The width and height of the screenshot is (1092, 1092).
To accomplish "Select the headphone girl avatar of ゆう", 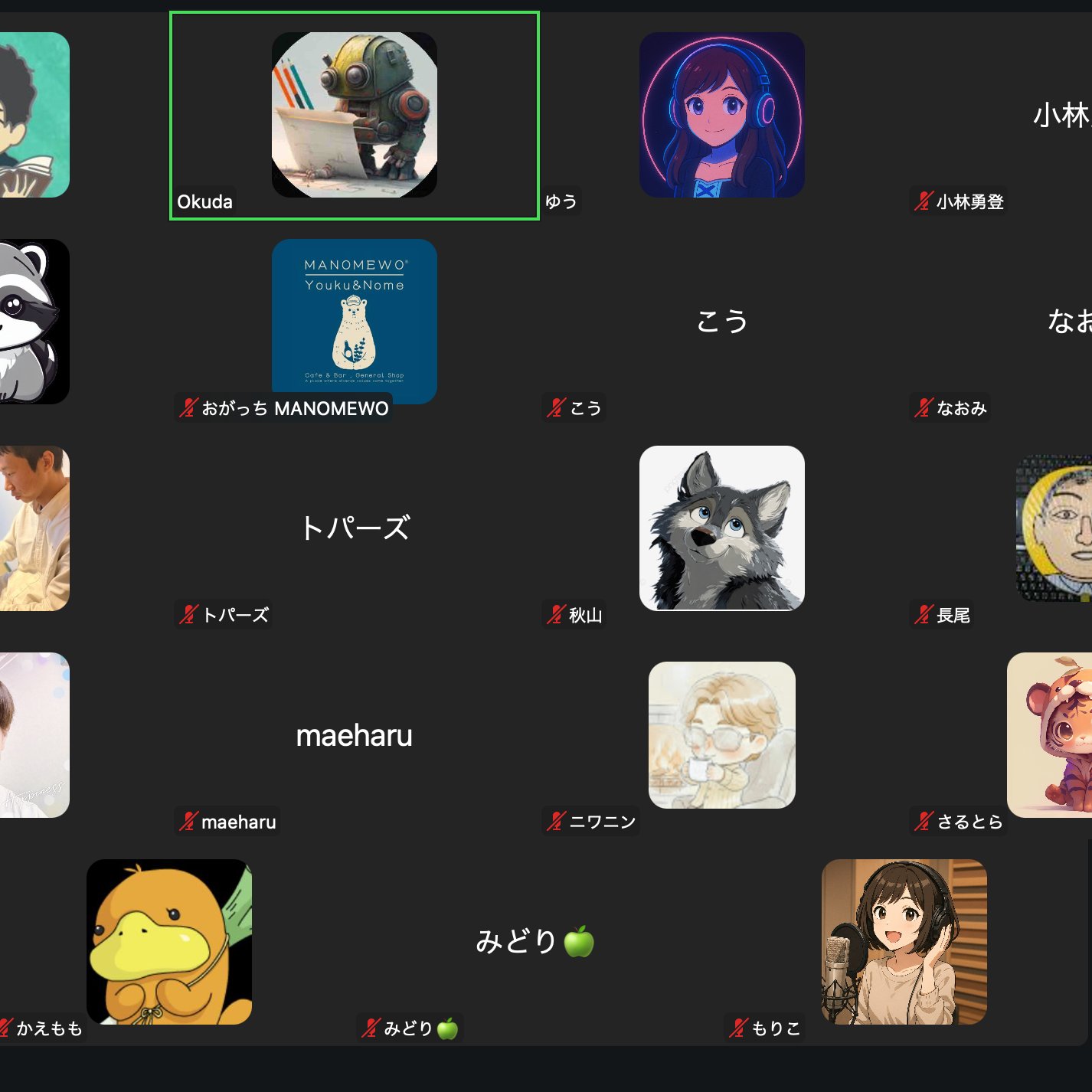I will pos(722,115).
